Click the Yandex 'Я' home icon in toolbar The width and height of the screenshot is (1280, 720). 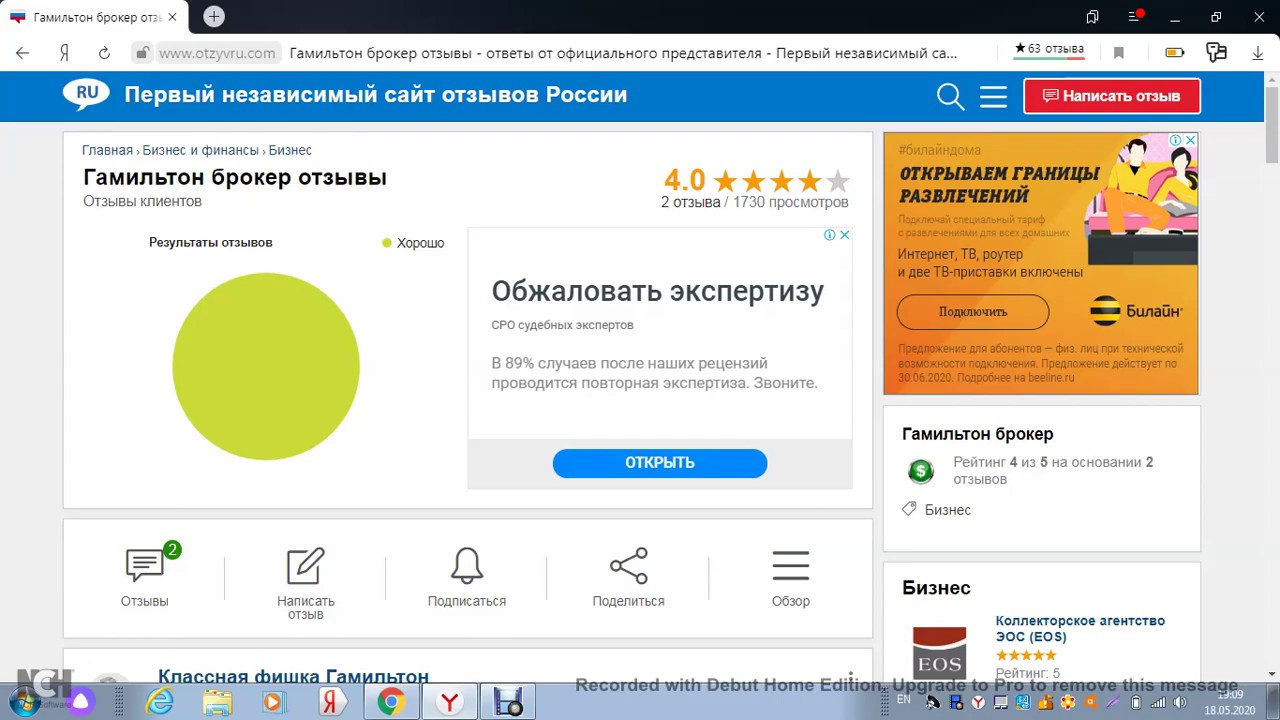63,53
